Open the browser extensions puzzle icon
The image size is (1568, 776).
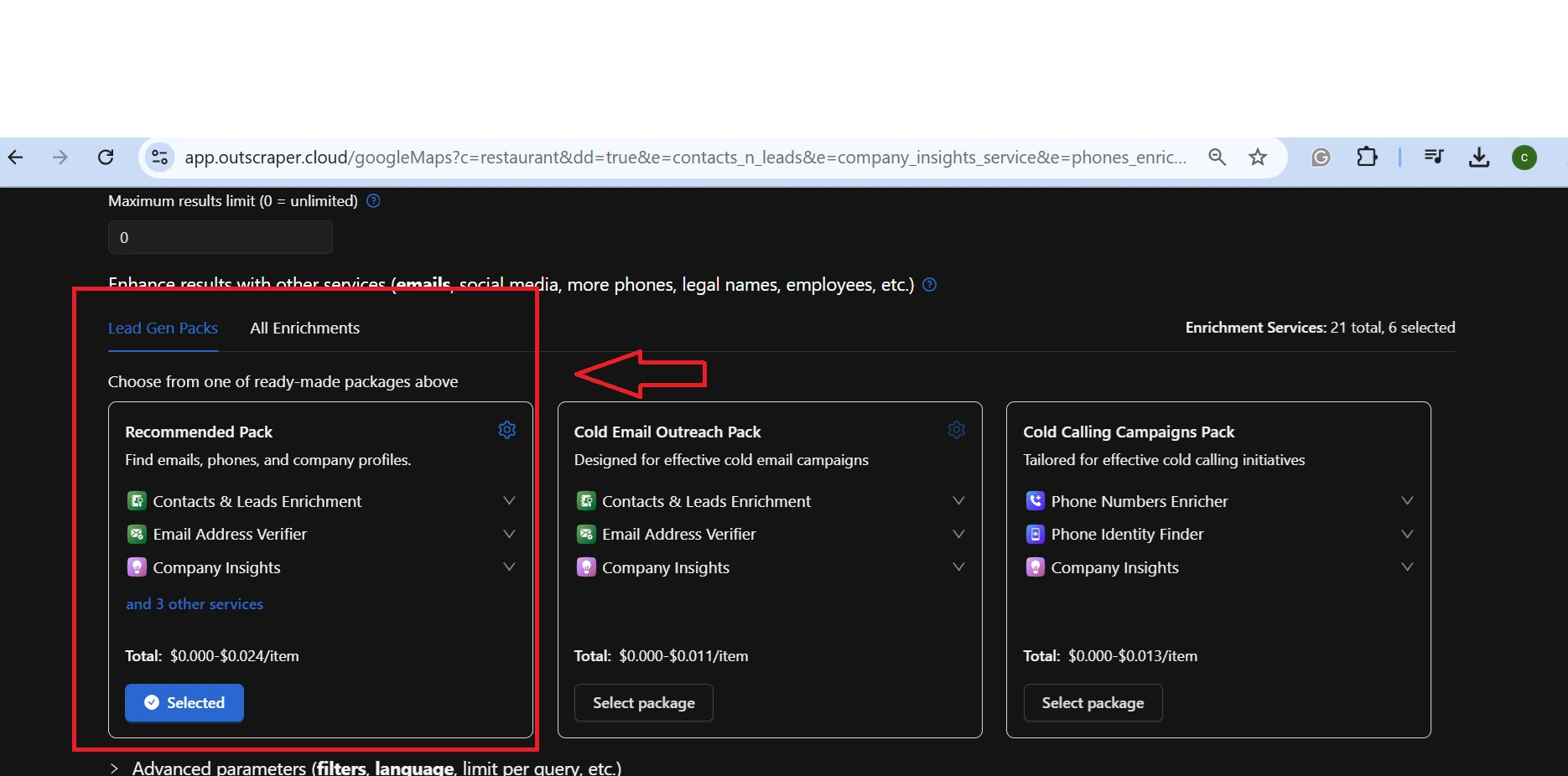click(1367, 158)
